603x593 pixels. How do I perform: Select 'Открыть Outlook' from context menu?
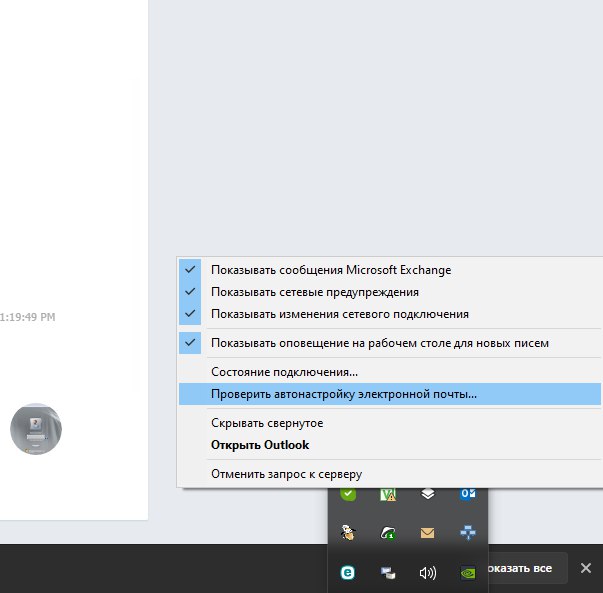click(390, 445)
